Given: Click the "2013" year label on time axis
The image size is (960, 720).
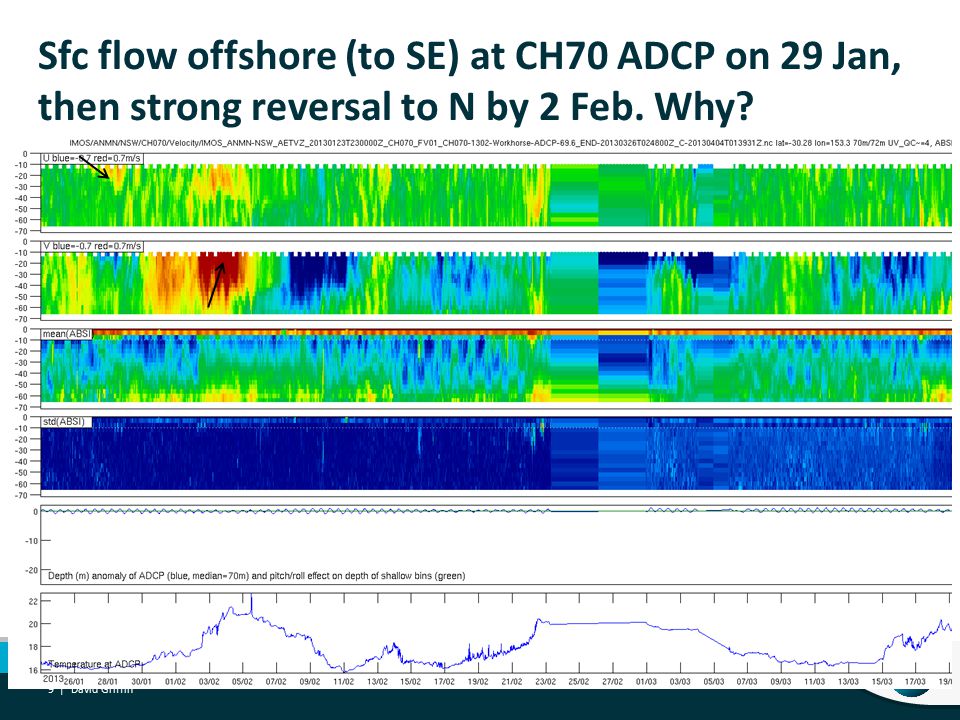Looking at the screenshot, I should coord(53,679).
